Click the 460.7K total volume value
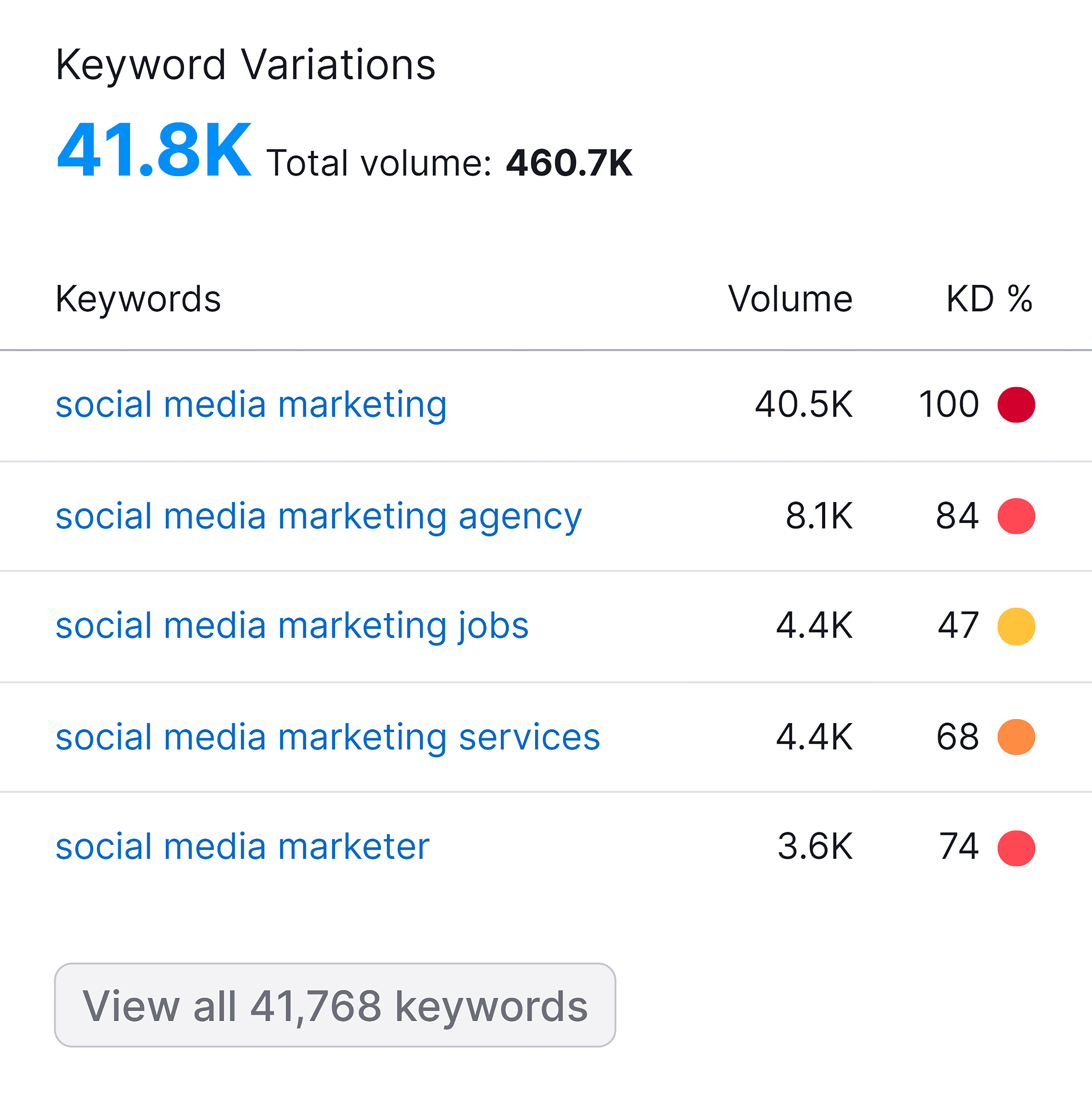The image size is (1092, 1104). point(569,163)
